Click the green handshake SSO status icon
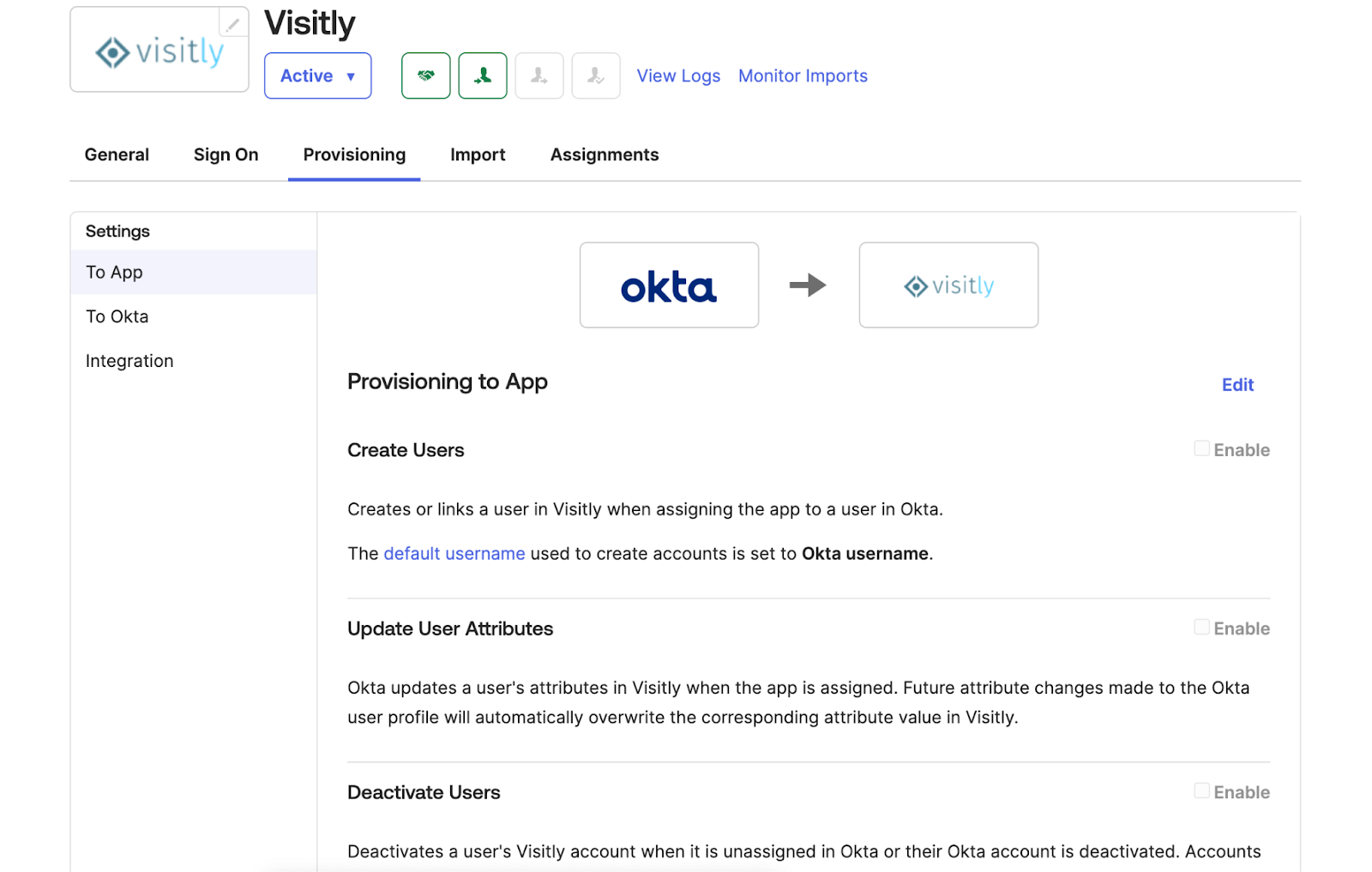Viewport: 1372px width, 872px height. (x=426, y=75)
